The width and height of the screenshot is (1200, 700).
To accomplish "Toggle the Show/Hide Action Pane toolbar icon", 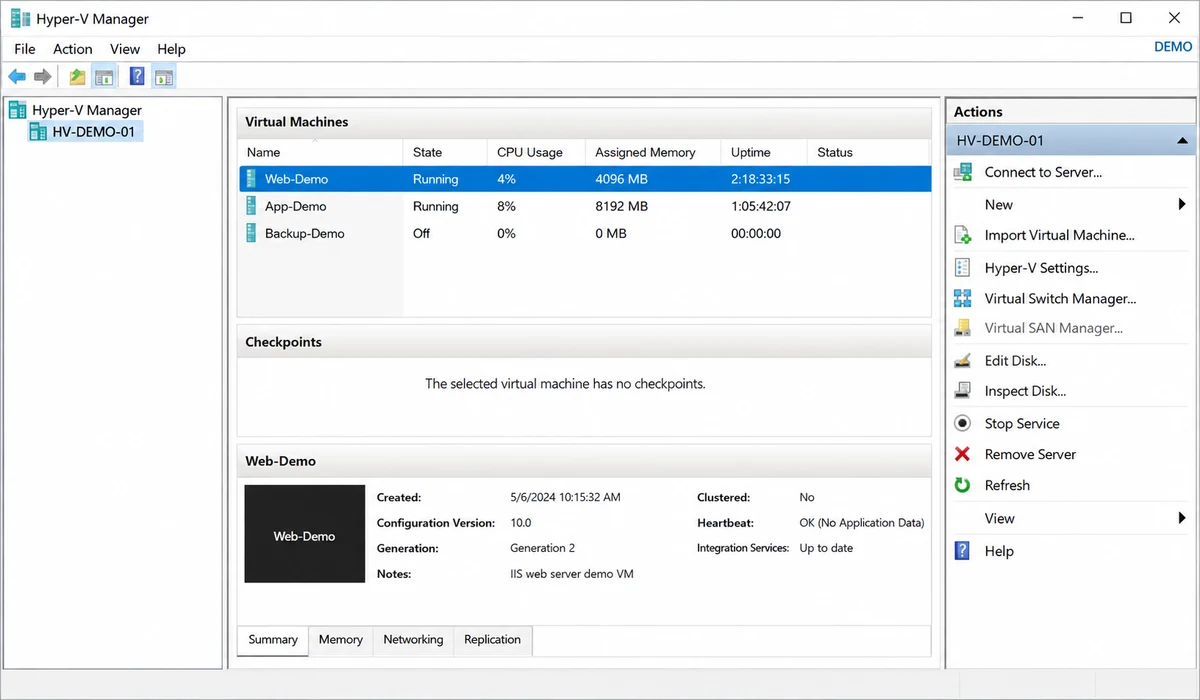I will [x=163, y=76].
